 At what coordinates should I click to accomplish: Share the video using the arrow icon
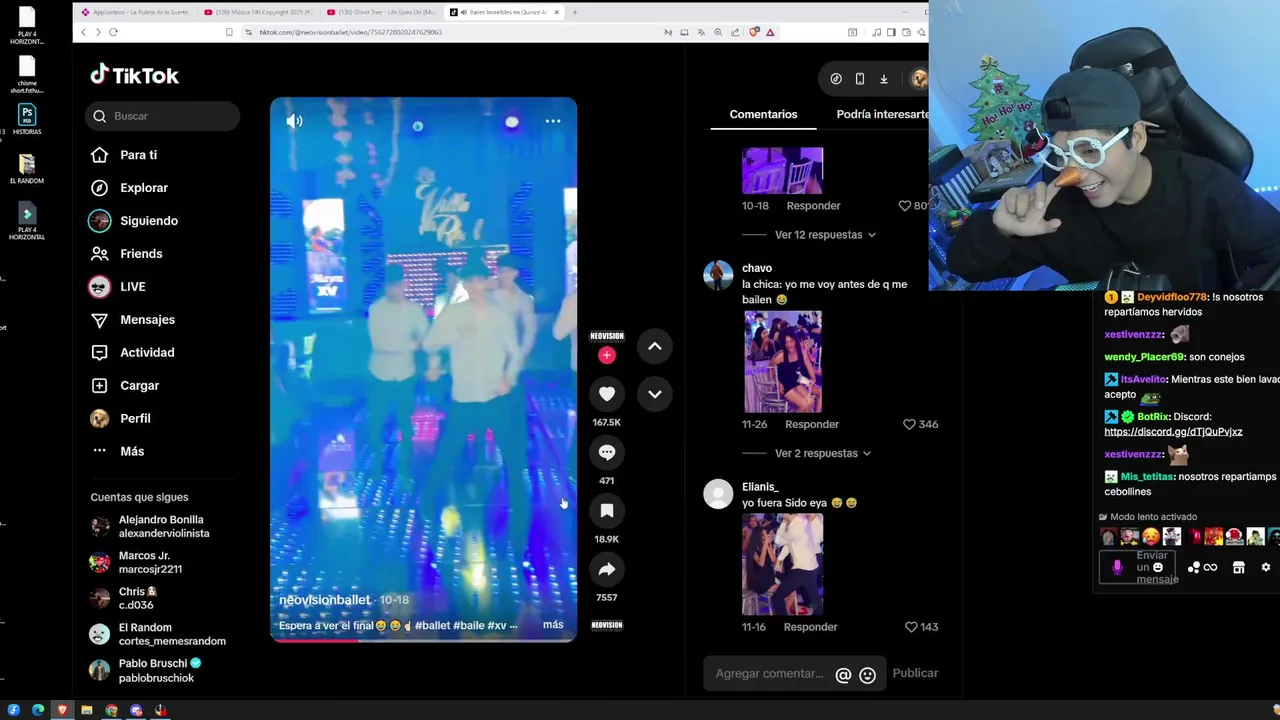[x=607, y=569]
